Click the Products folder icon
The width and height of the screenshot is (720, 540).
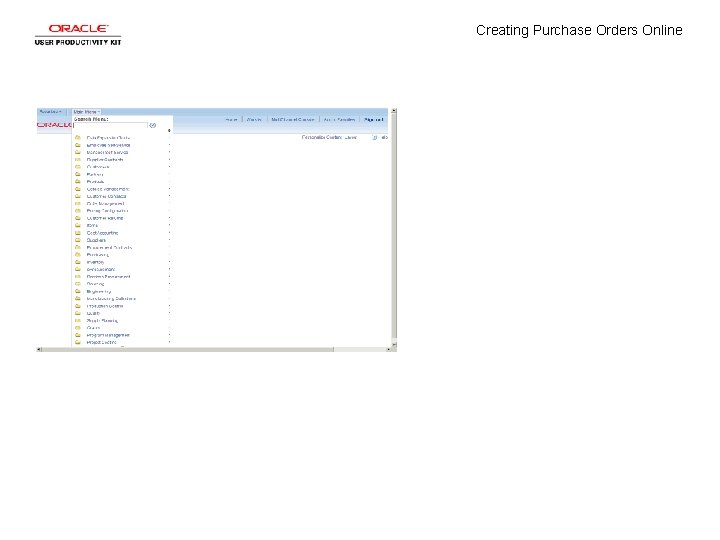tap(78, 181)
